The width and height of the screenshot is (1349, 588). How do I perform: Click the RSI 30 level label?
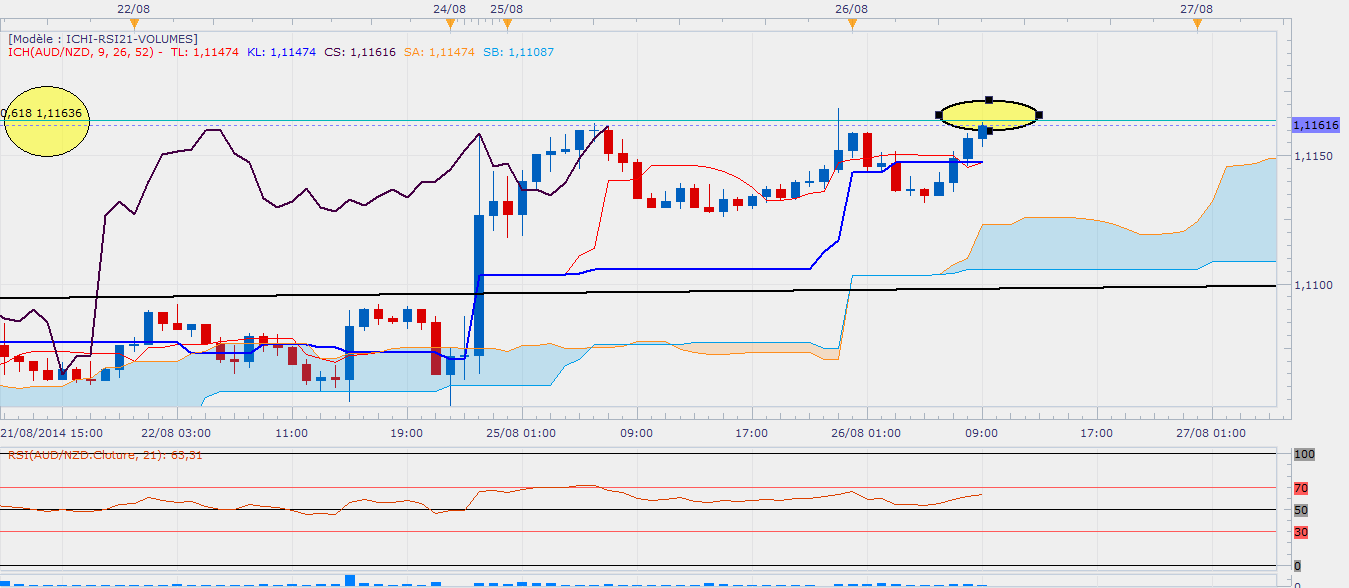coord(1301,532)
